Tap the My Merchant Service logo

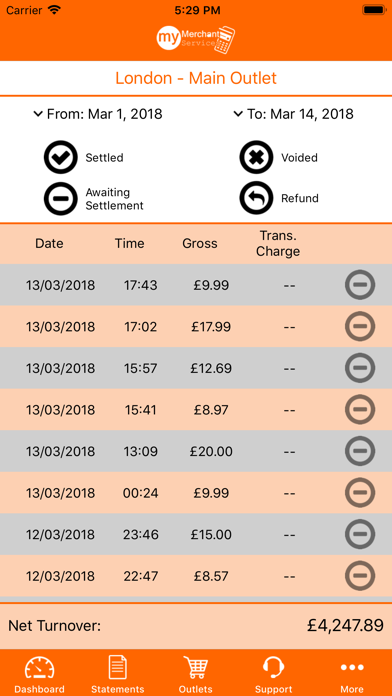point(196,38)
